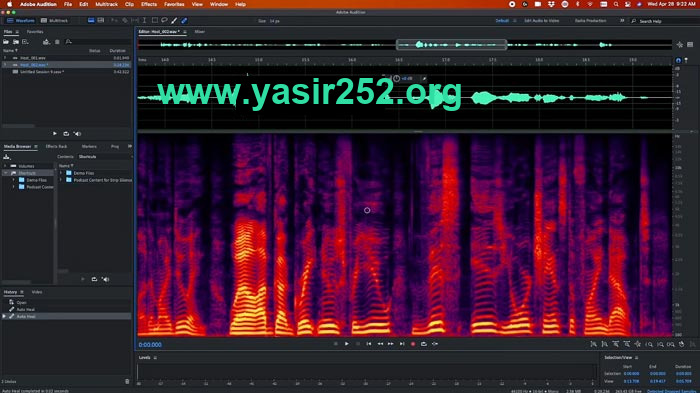This screenshot has width=700, height=393.
Task: Click Move Playhead to Previous in transport
Action: coord(369,344)
